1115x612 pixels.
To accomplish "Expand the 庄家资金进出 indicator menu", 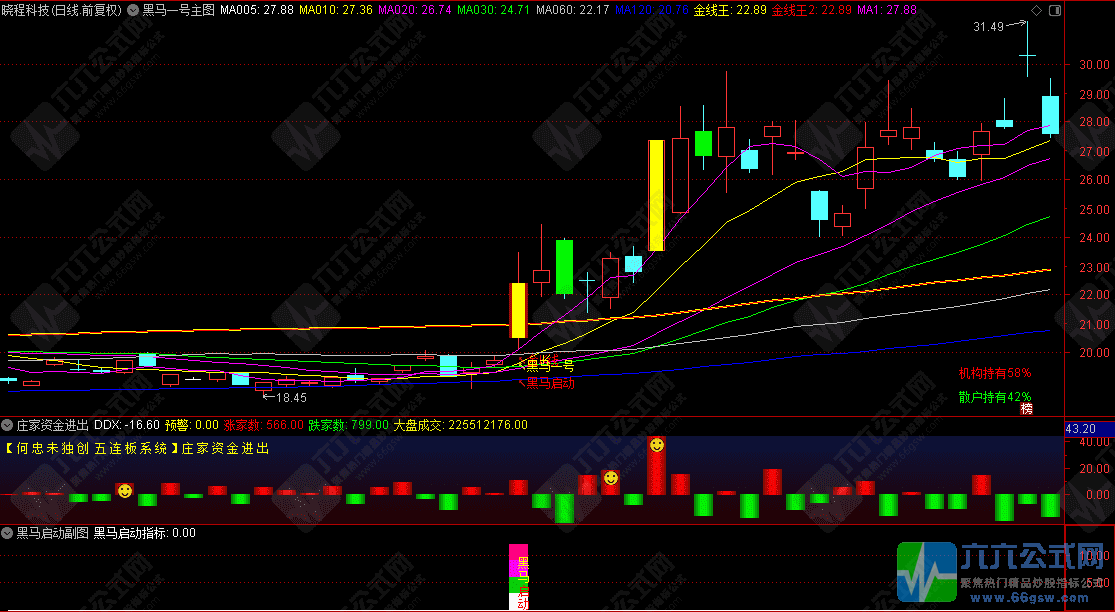I will [x=8, y=424].
